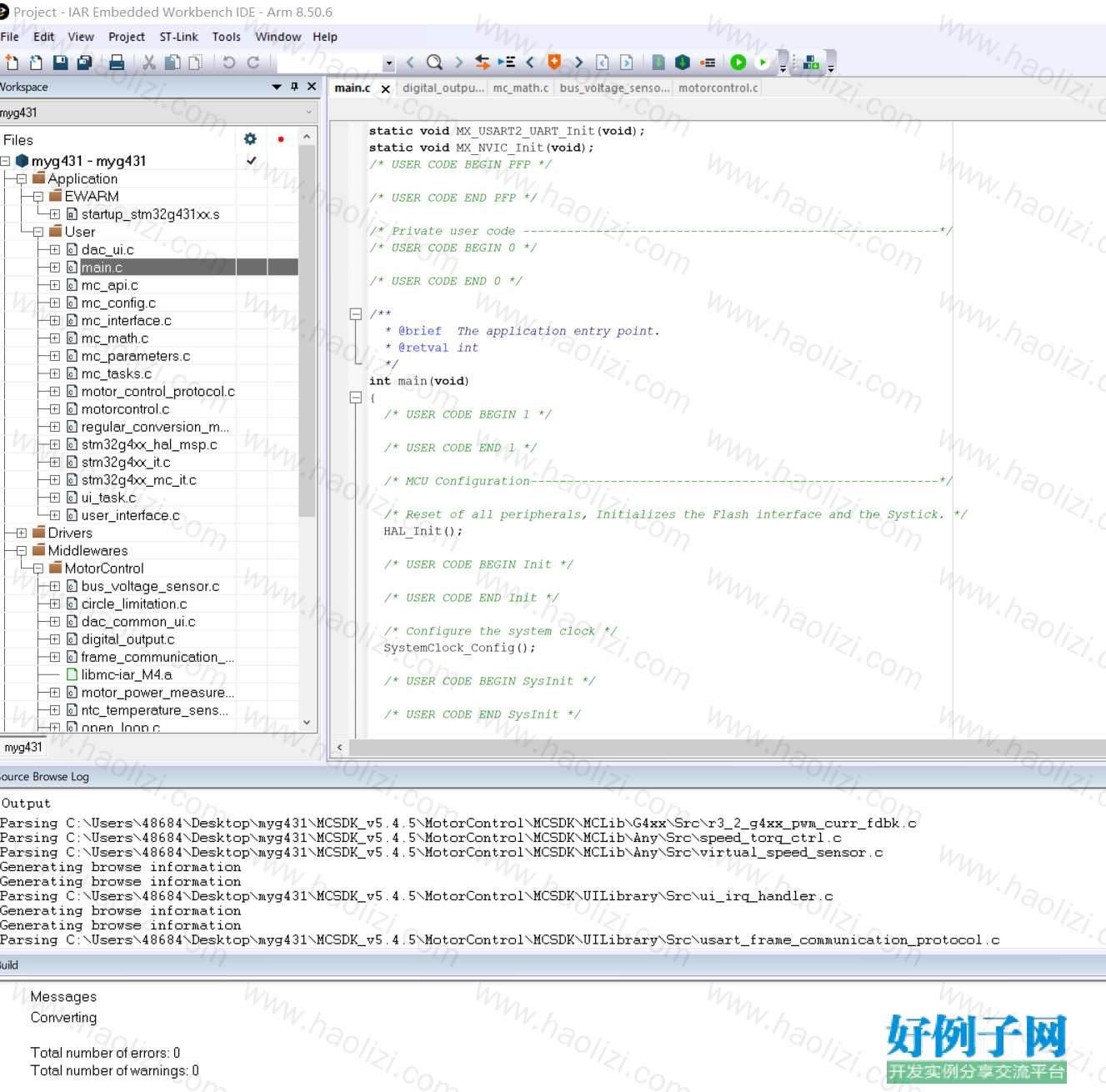
Task: Click the Go To line icon
Action: tap(506, 63)
